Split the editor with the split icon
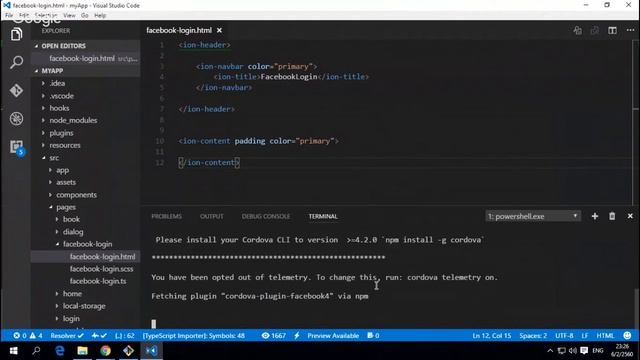Image resolution: width=640 pixels, height=360 pixels. 612,31
